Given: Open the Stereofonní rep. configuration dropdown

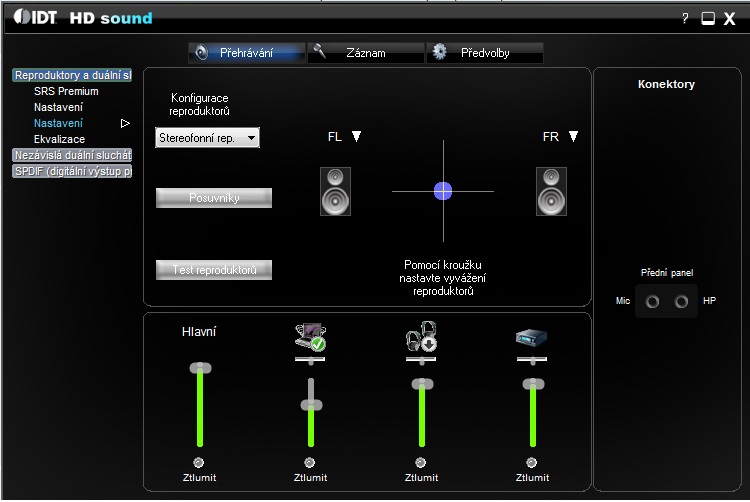Looking at the screenshot, I should [208, 138].
